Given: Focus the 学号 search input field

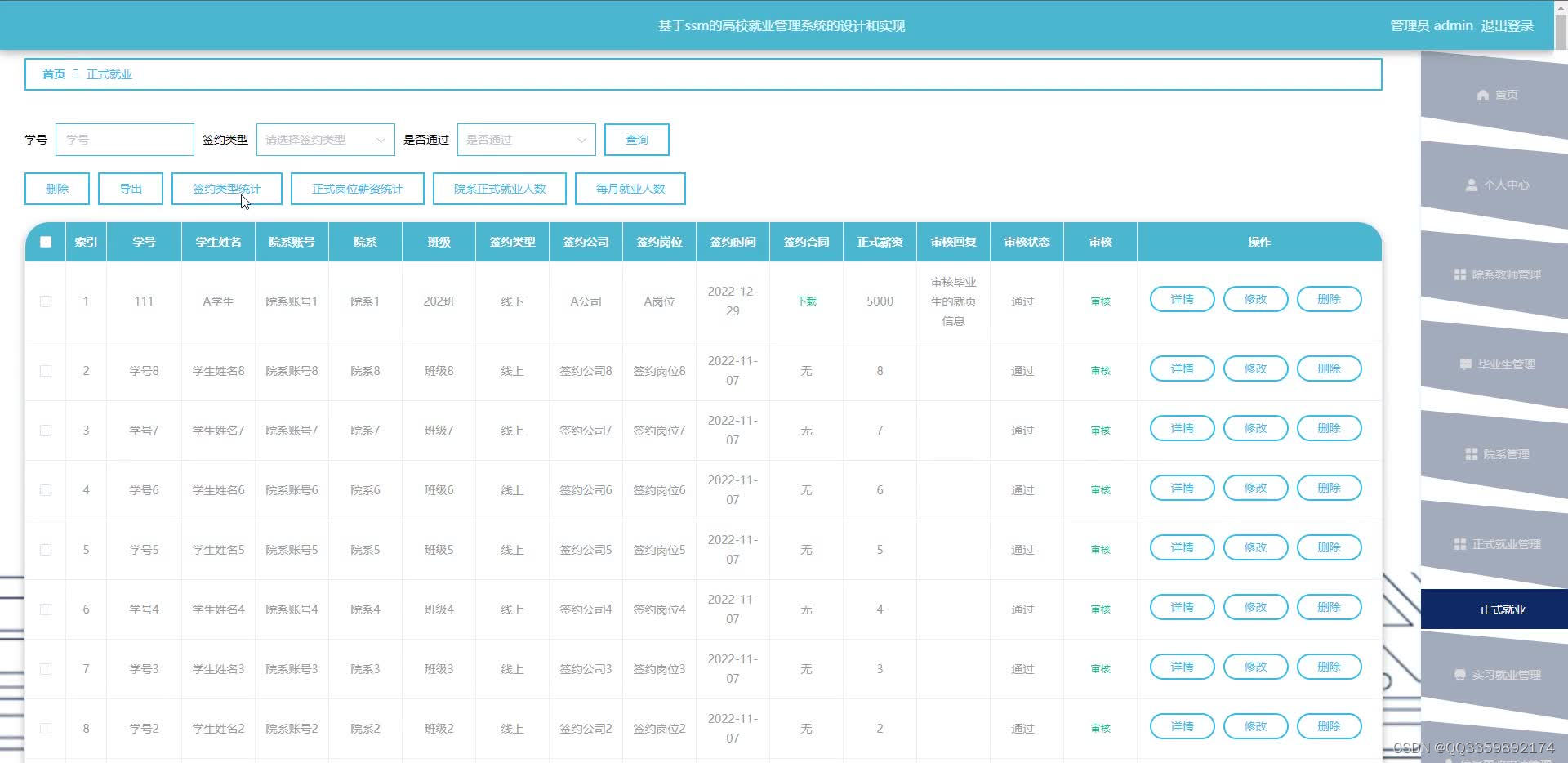Looking at the screenshot, I should [125, 140].
